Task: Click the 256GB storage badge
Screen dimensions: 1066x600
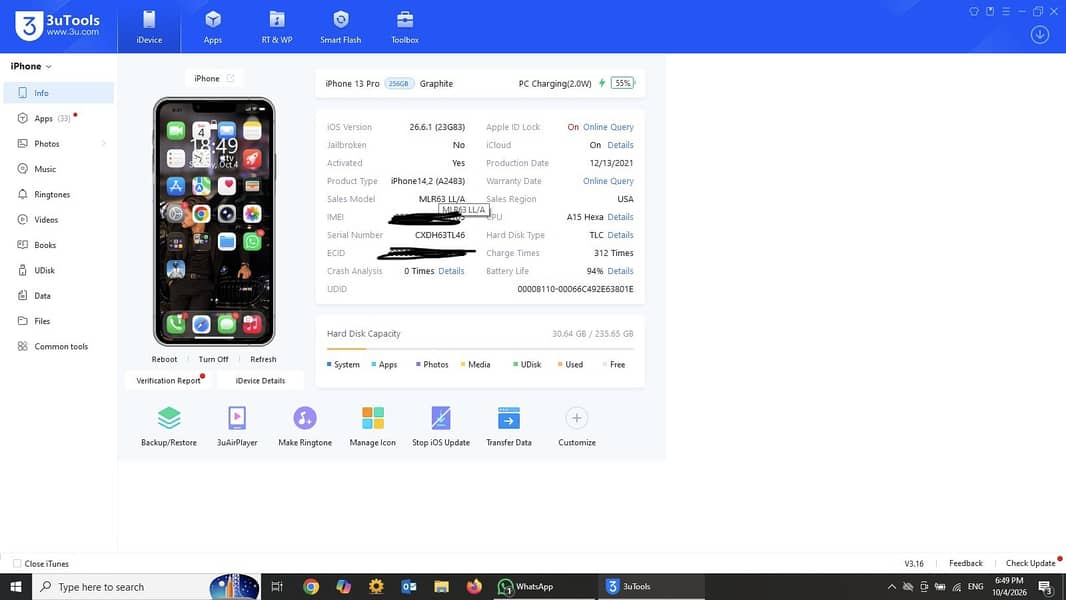Action: click(x=399, y=84)
